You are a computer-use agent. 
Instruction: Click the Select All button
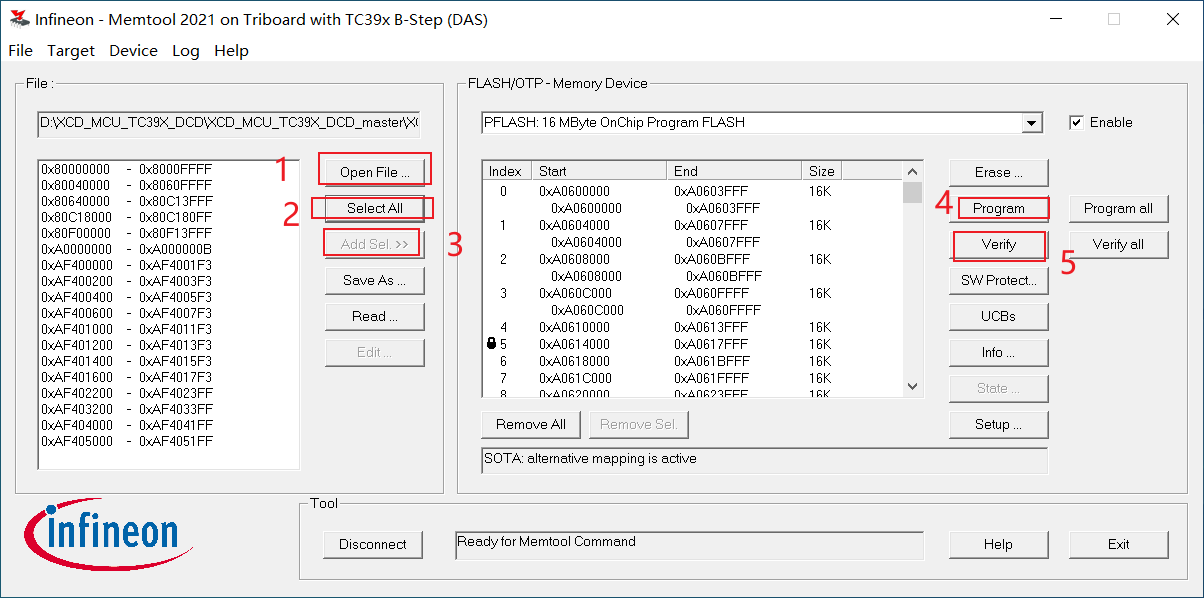[x=375, y=208]
